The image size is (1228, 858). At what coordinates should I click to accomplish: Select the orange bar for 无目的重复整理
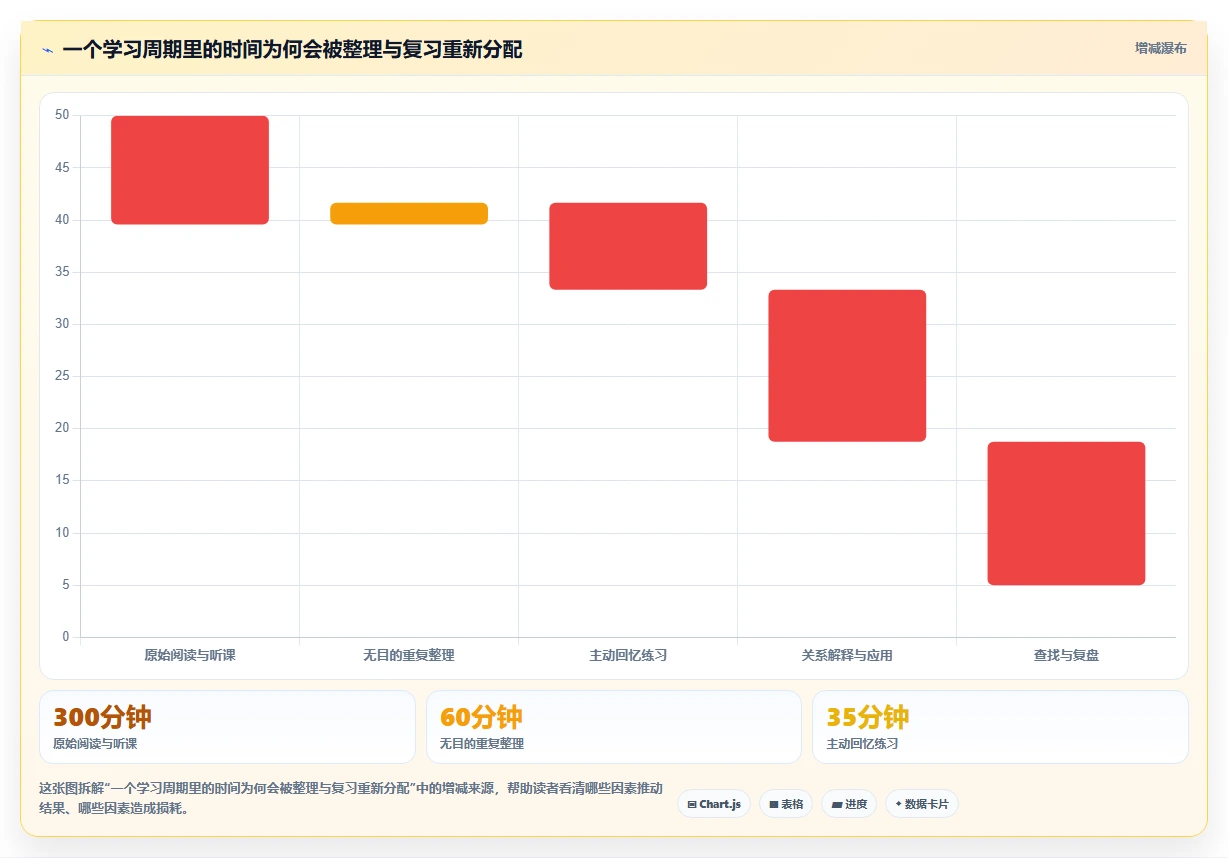click(x=409, y=213)
